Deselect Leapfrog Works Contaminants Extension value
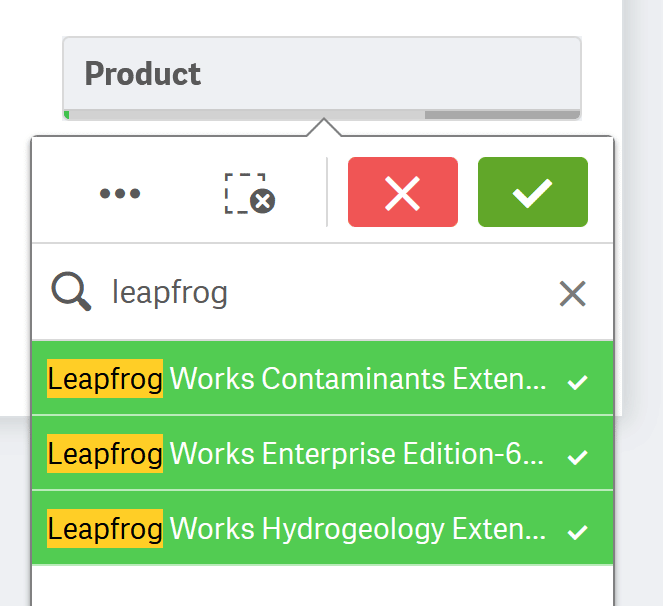This screenshot has width=663, height=606. pyautogui.click(x=323, y=378)
